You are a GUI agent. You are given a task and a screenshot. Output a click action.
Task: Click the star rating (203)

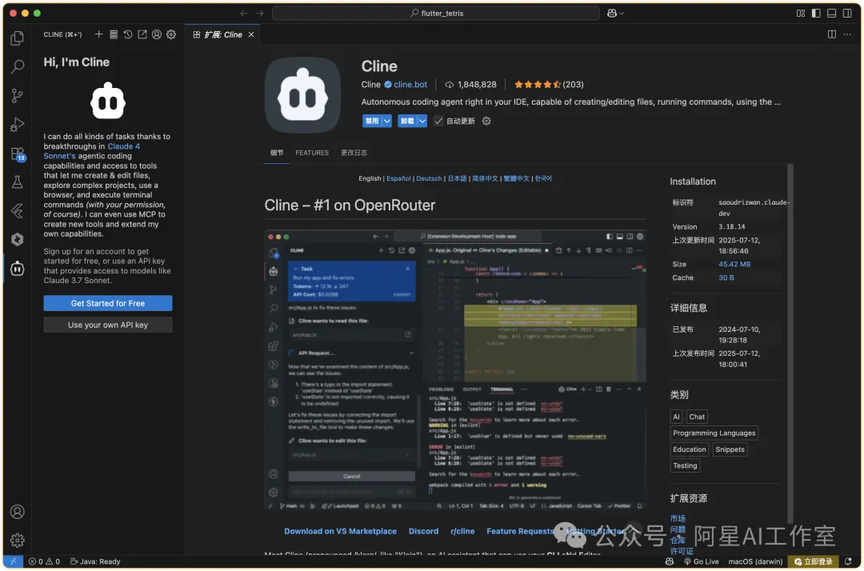[549, 84]
